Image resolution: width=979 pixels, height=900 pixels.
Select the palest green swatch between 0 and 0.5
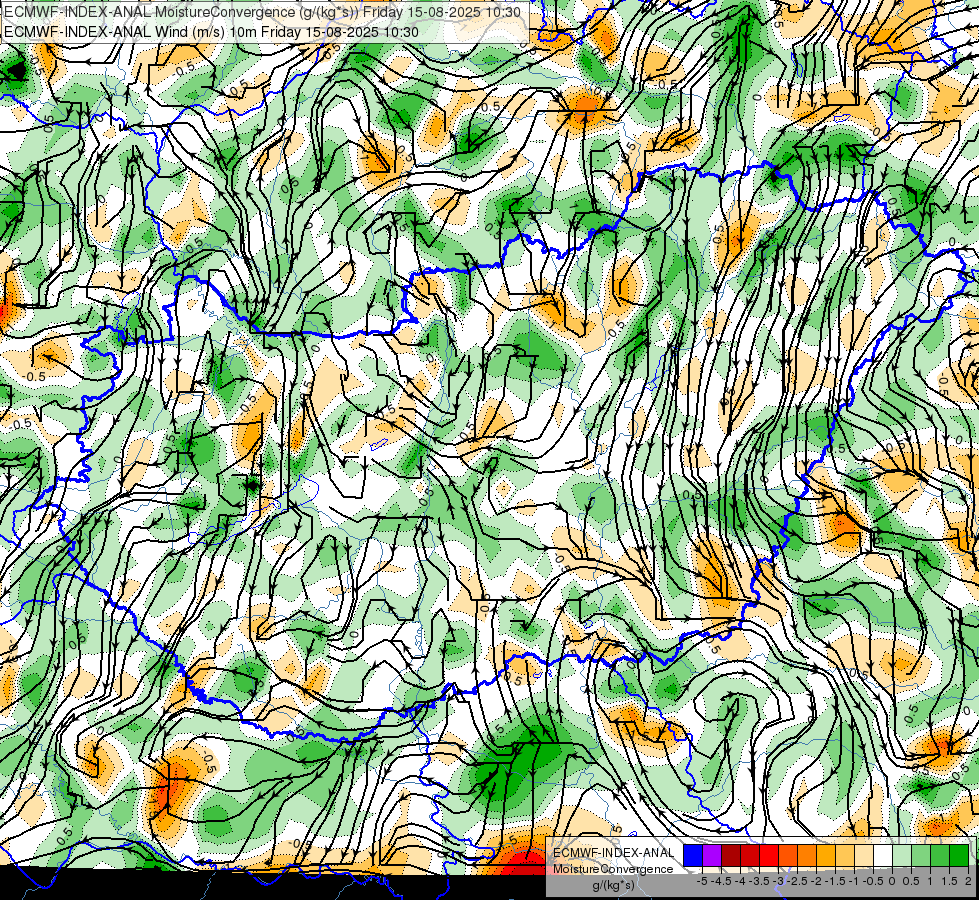[x=902, y=855]
